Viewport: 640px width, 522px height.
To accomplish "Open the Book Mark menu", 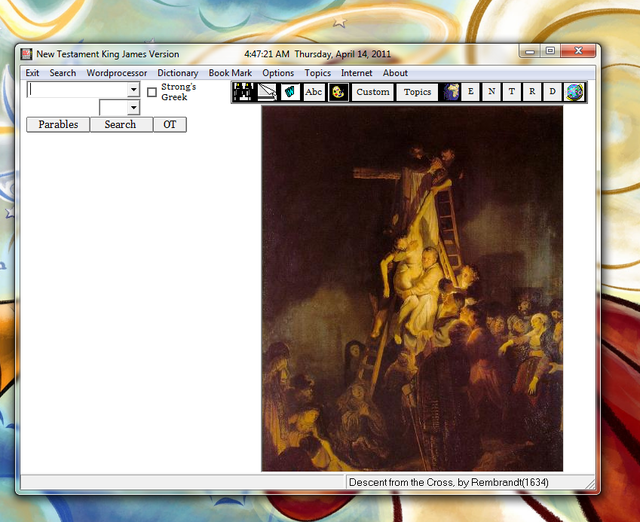I will pos(230,73).
